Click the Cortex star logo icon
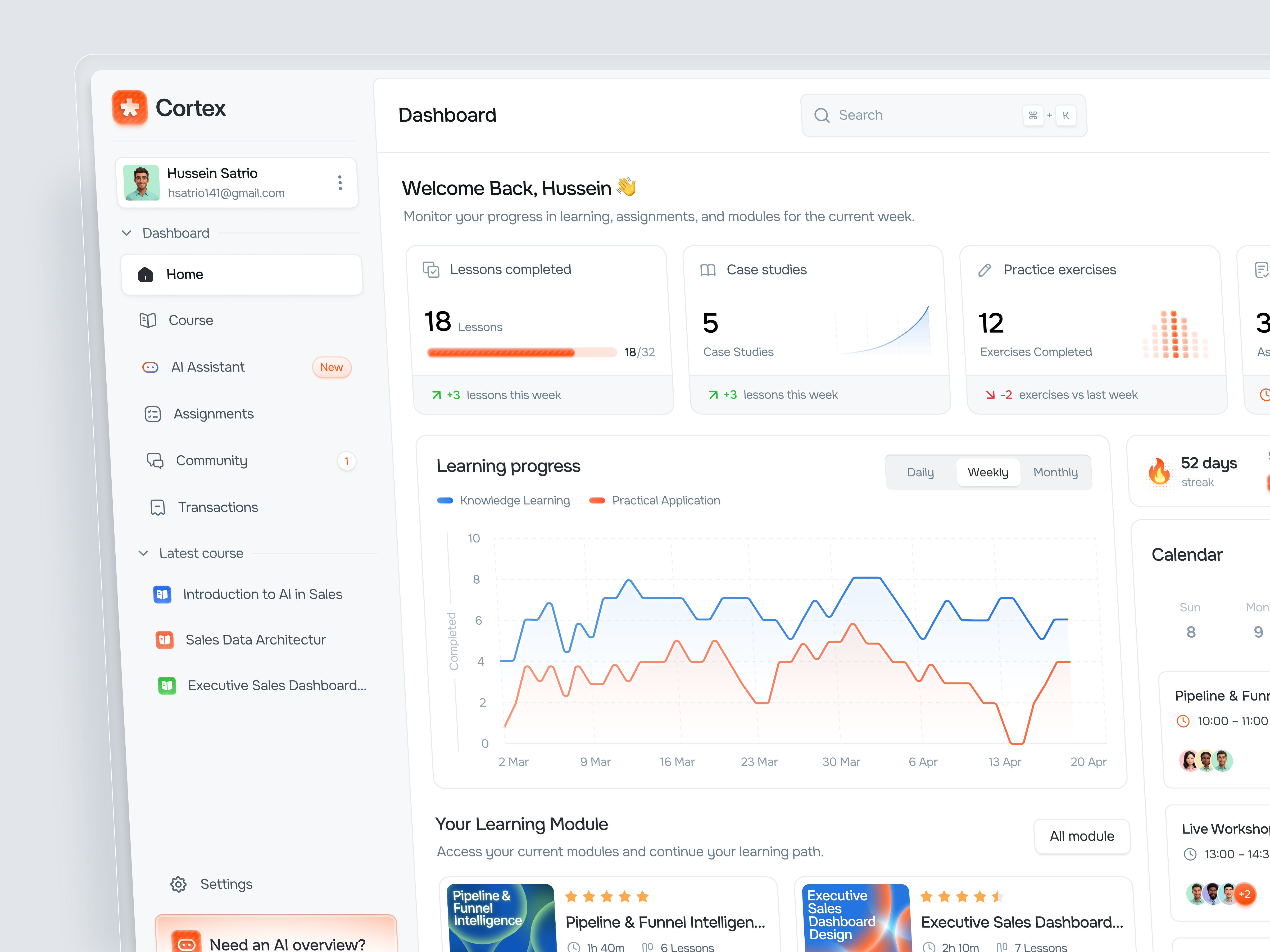1270x952 pixels. point(130,107)
